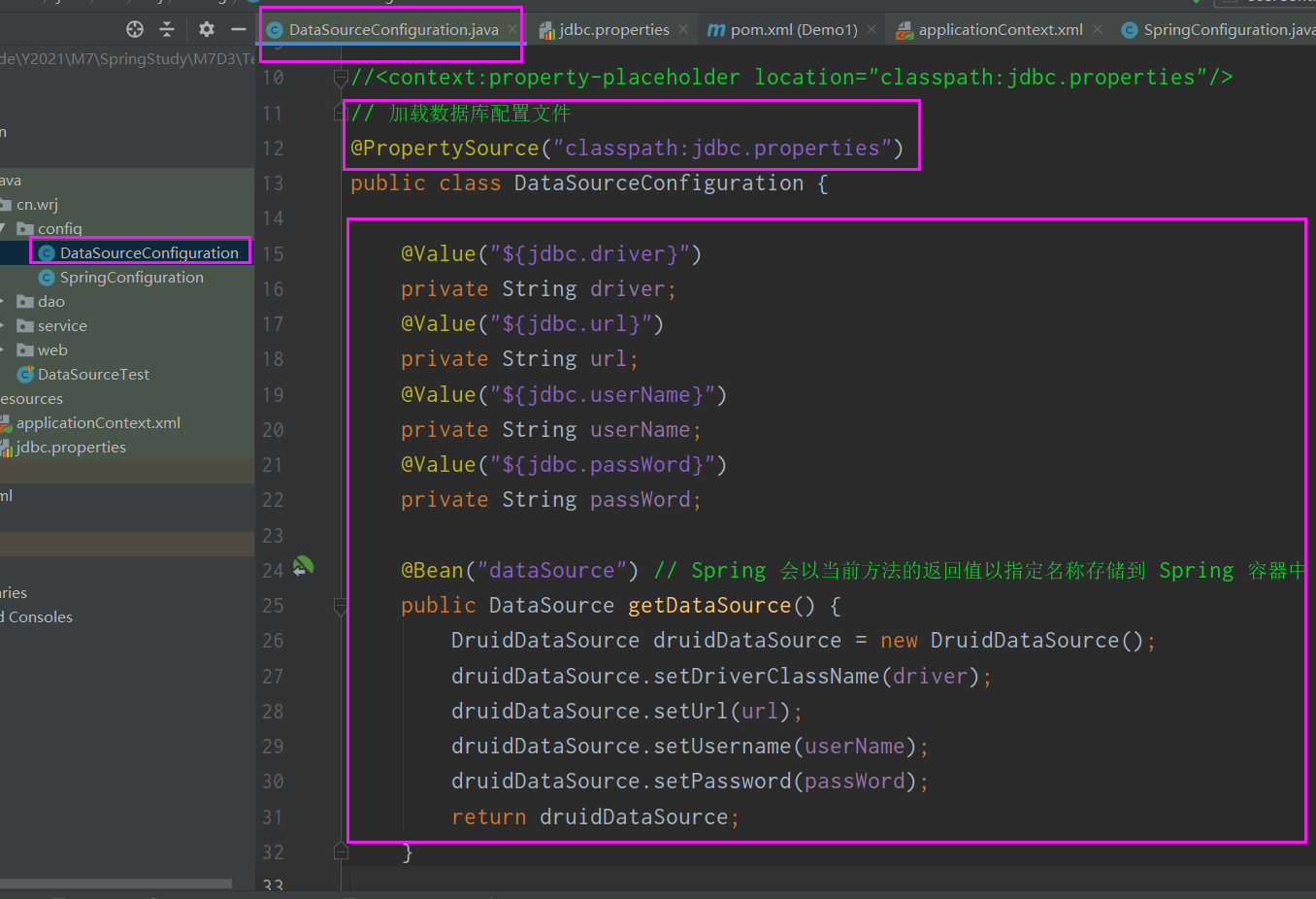Click the Maven icon on pom.xml tab
1316x899 pixels.
716,30
